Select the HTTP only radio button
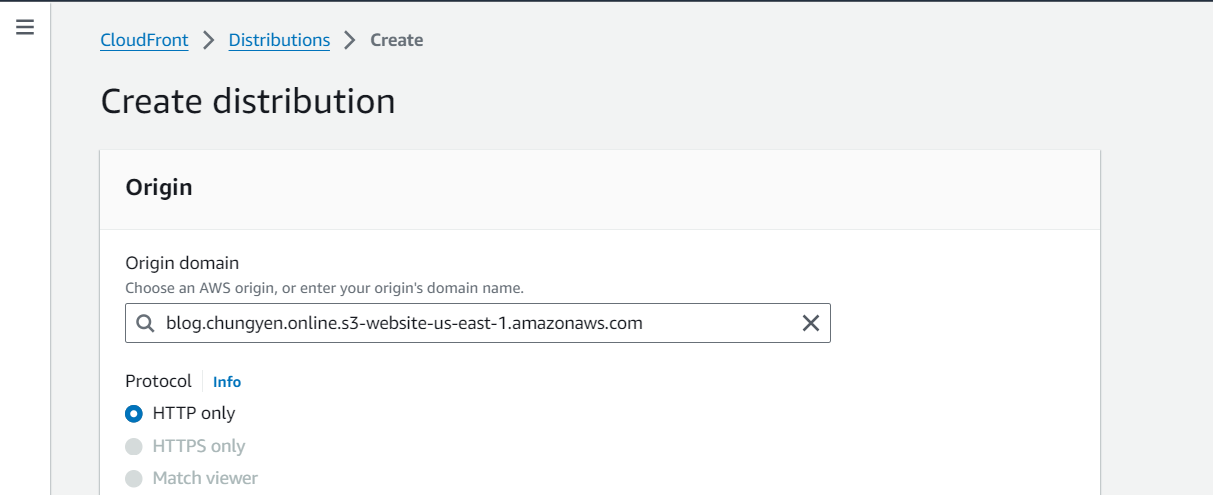 click(x=134, y=413)
